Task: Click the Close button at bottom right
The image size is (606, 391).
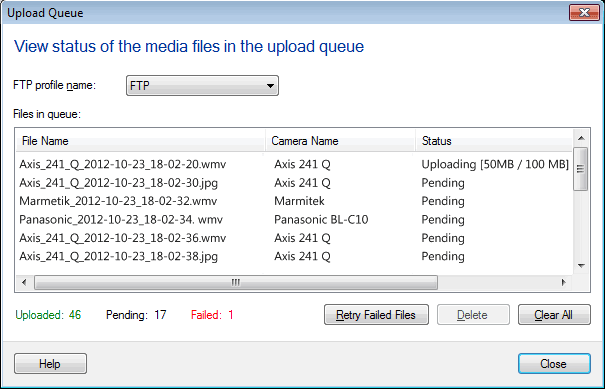Action: click(x=554, y=364)
